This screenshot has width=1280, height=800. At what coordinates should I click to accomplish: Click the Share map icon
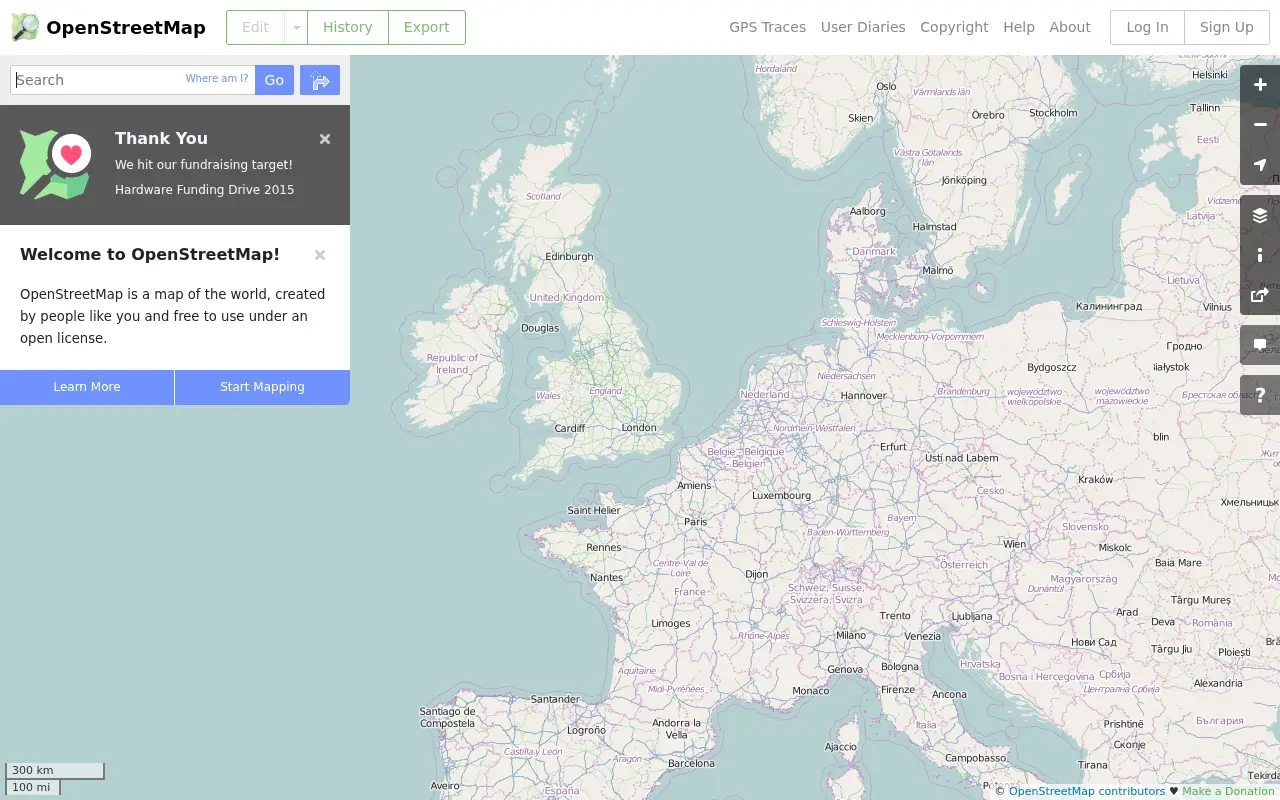[x=1260, y=295]
